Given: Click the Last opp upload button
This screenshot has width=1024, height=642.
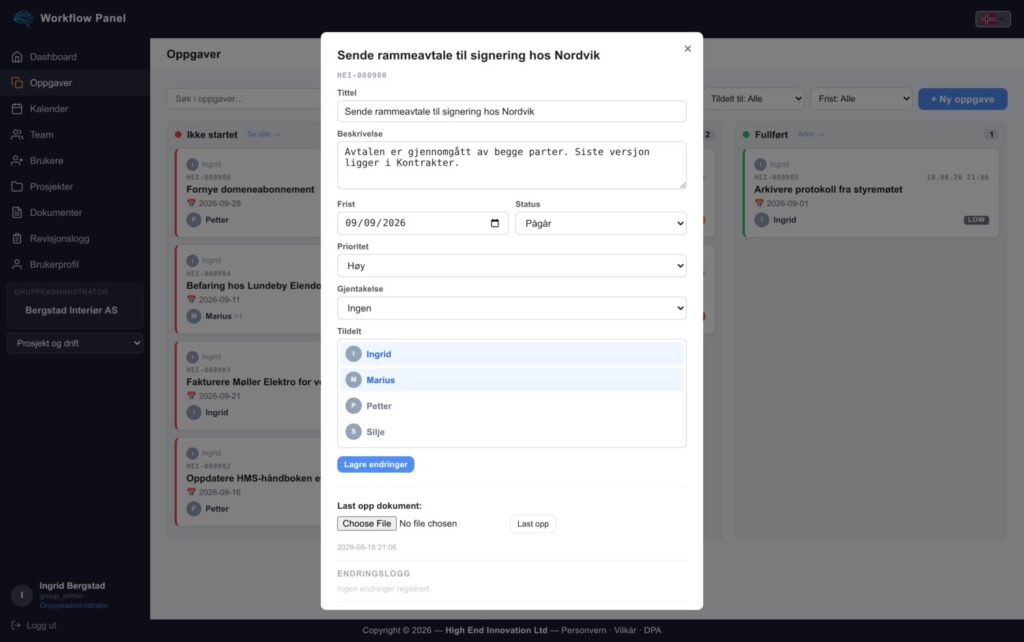Looking at the screenshot, I should [533, 524].
